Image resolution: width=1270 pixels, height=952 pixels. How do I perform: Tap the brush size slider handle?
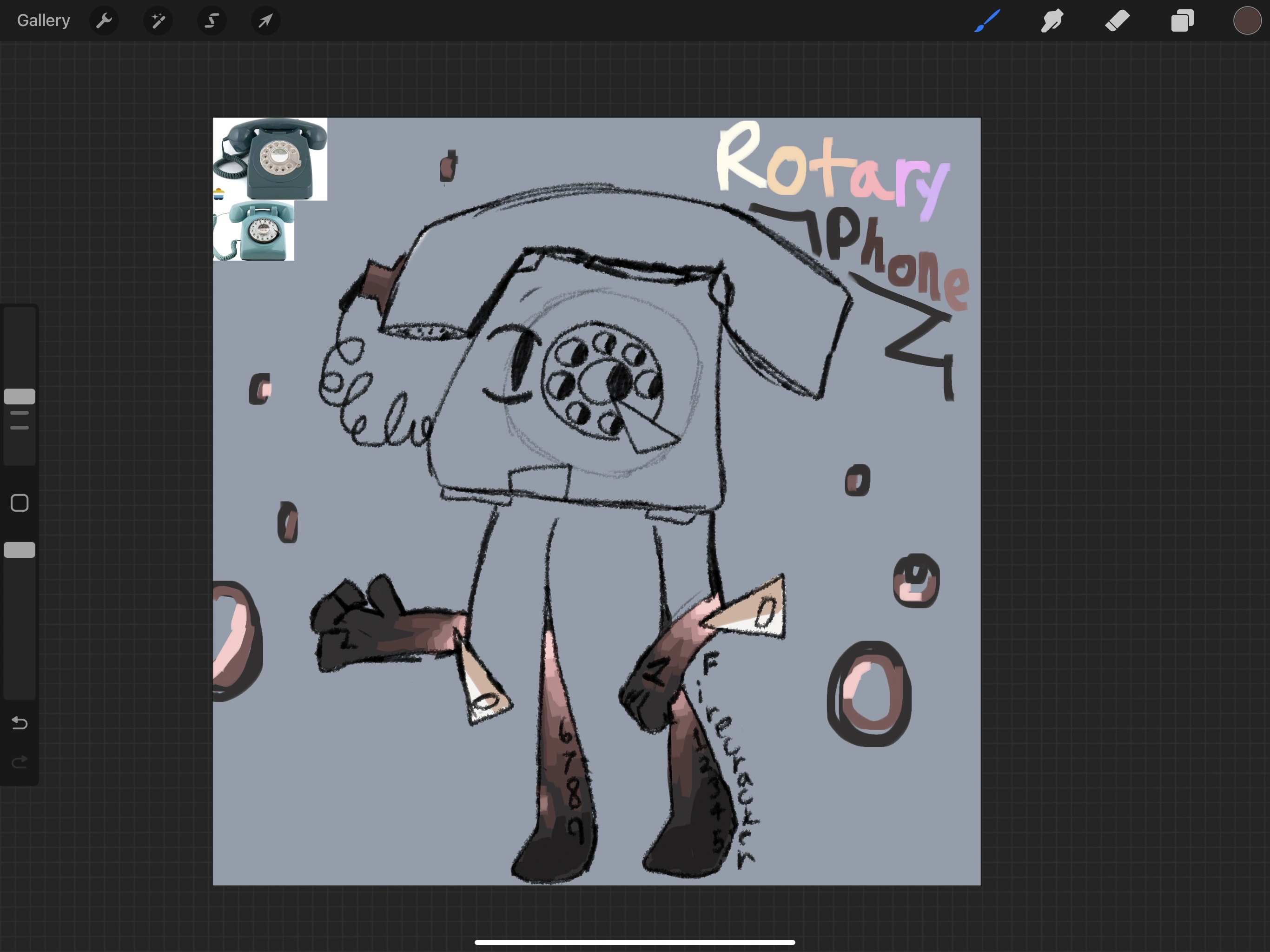19,396
